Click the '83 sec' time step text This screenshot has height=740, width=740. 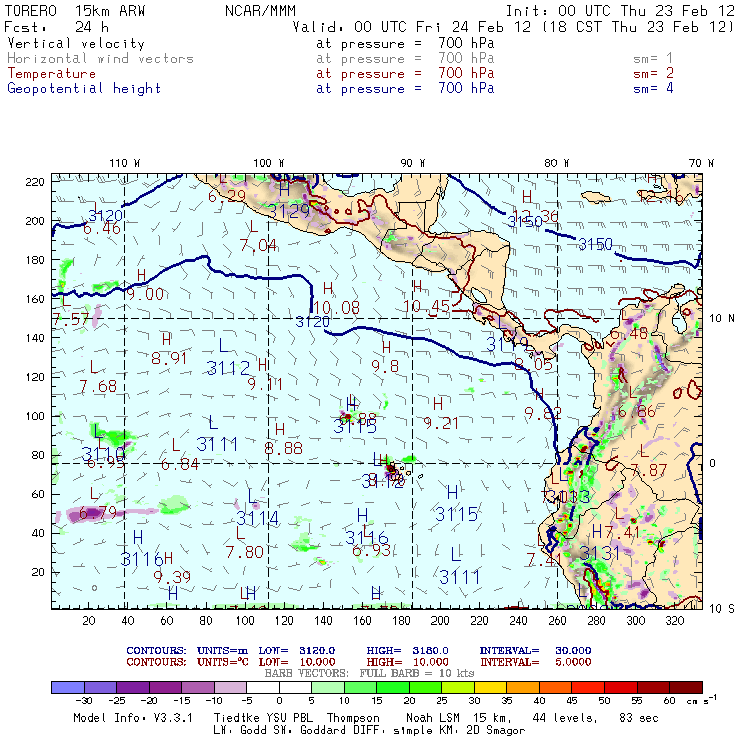point(639,718)
